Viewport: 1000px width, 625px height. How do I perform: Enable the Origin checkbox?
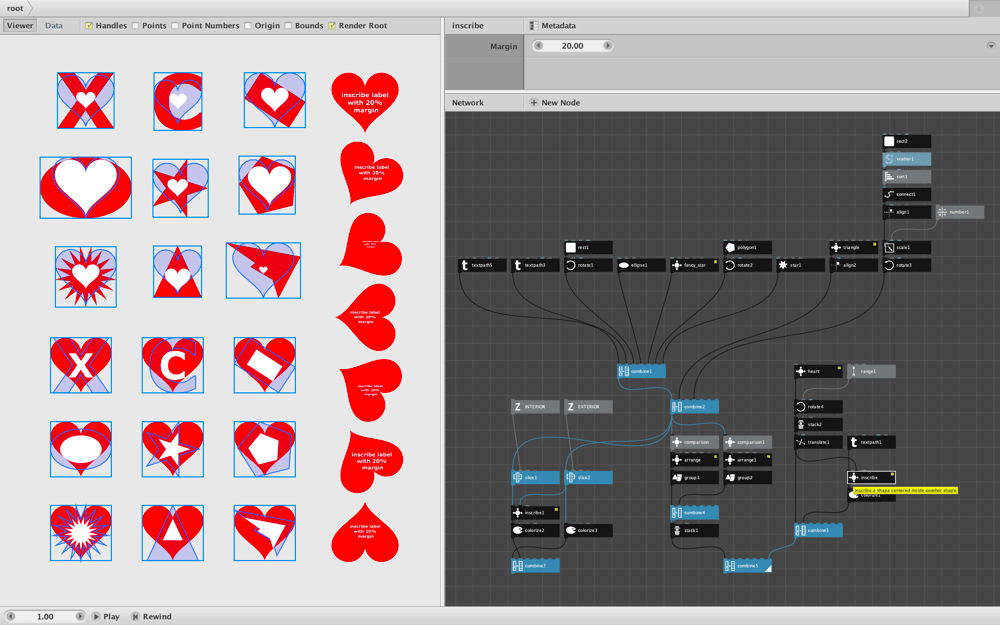click(247, 26)
